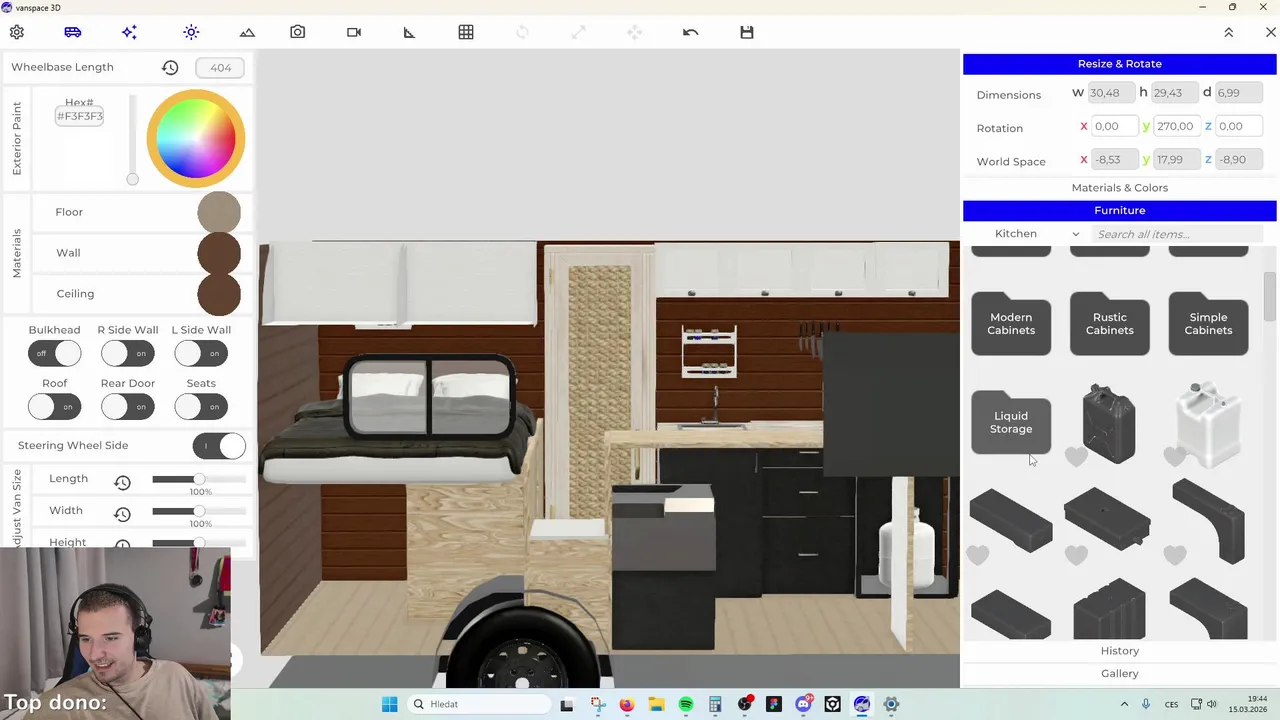
Task: Adjust the exterior paint brightness slider
Action: tap(132, 179)
